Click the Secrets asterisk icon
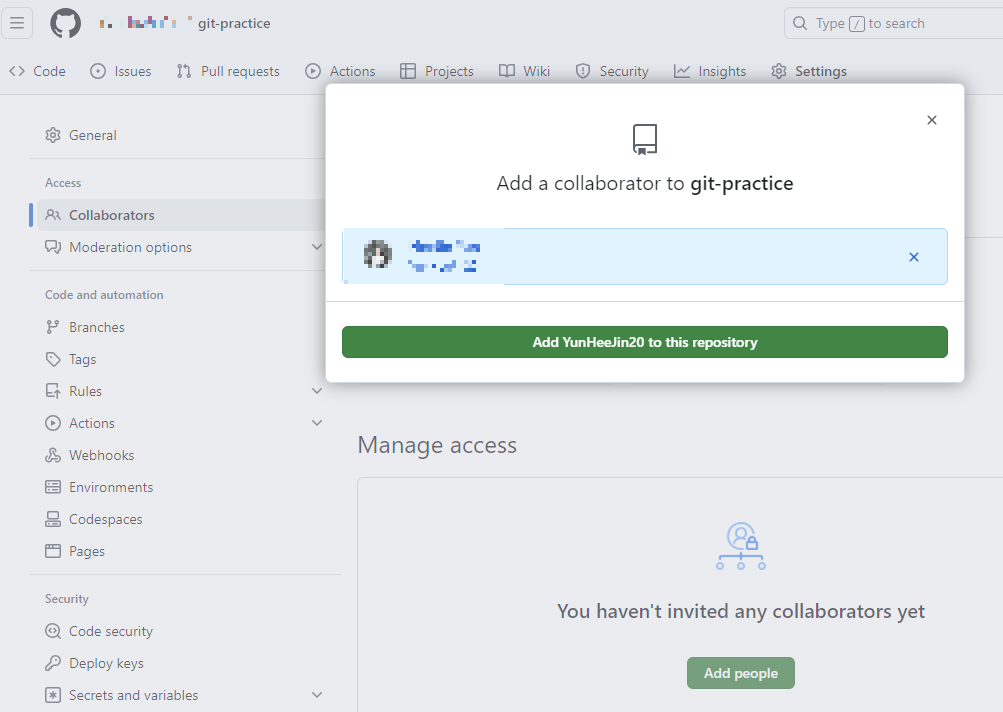1003x712 pixels. pos(53,695)
